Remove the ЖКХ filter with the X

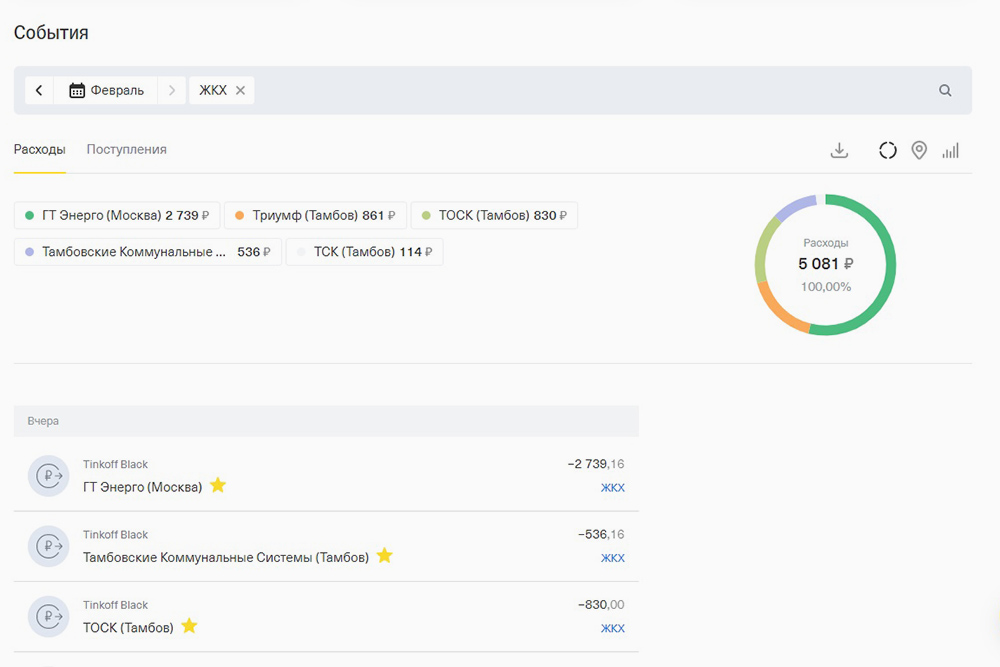[240, 91]
